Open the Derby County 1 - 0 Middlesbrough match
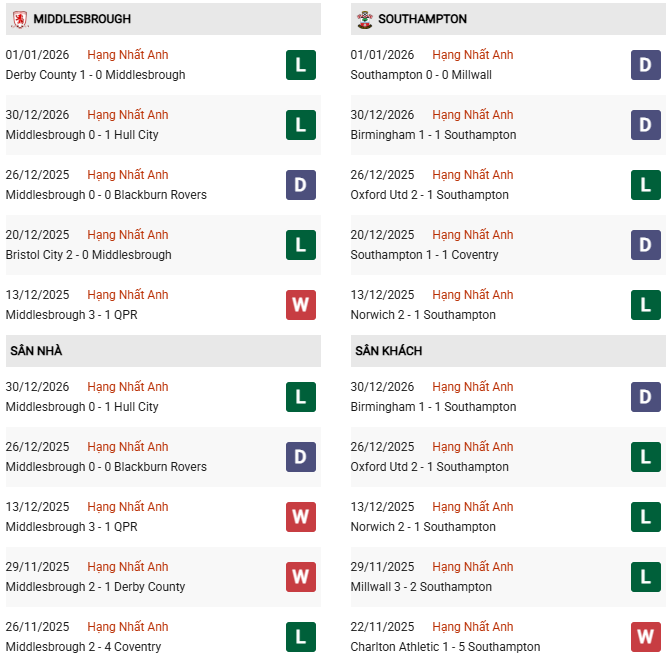 95,75
